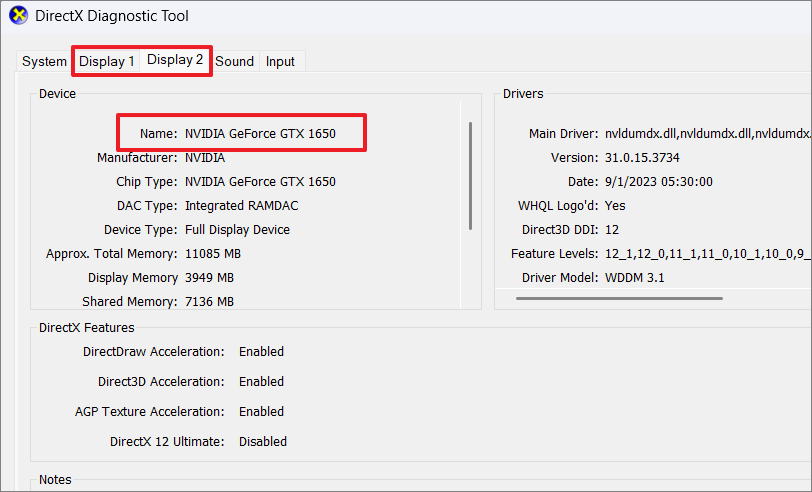Open the Display 1 tab
Viewport: 812px width, 492px height.
click(107, 61)
